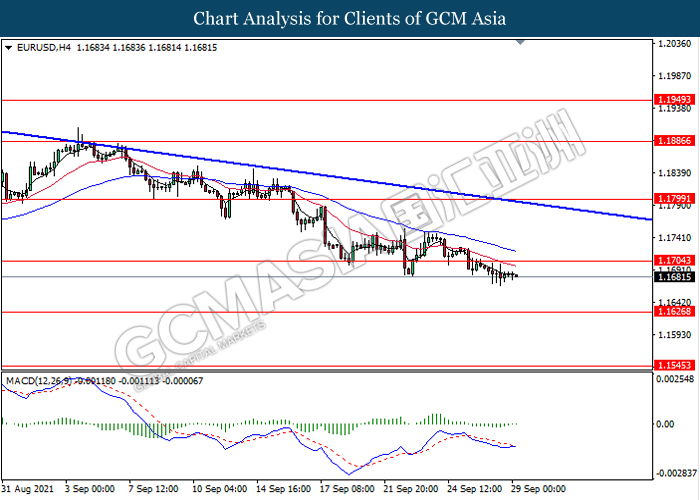Click the 10 Sep 04:00 time label
Image resolution: width=700 pixels, height=500 pixels.
click(x=219, y=489)
